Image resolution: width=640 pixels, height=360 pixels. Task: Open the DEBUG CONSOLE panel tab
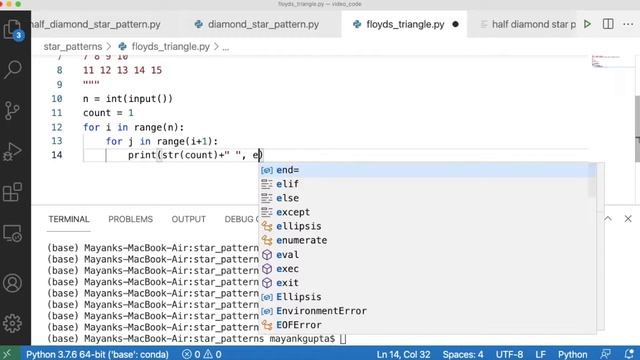242,219
